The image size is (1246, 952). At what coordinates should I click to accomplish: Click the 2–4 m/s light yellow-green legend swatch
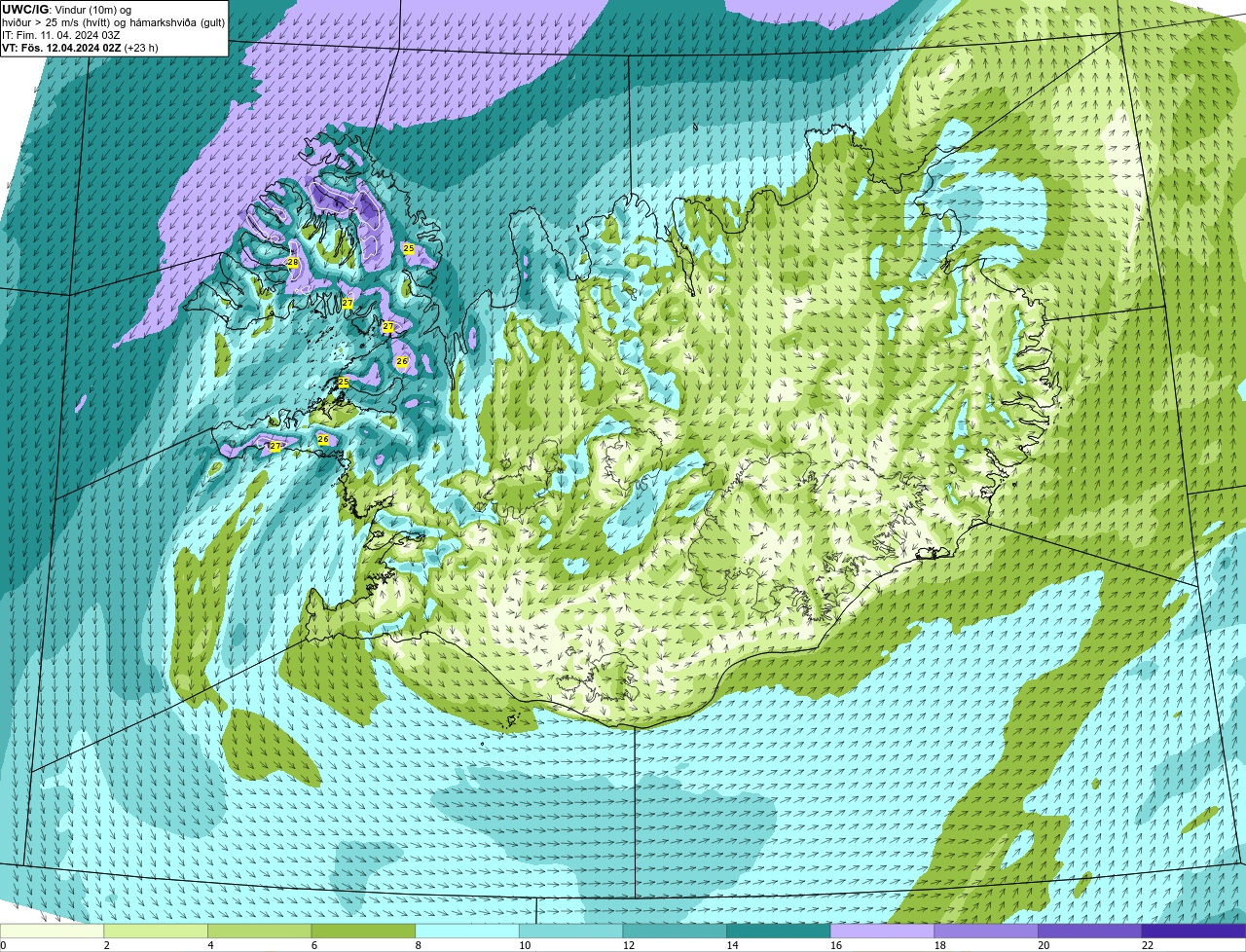point(156,931)
